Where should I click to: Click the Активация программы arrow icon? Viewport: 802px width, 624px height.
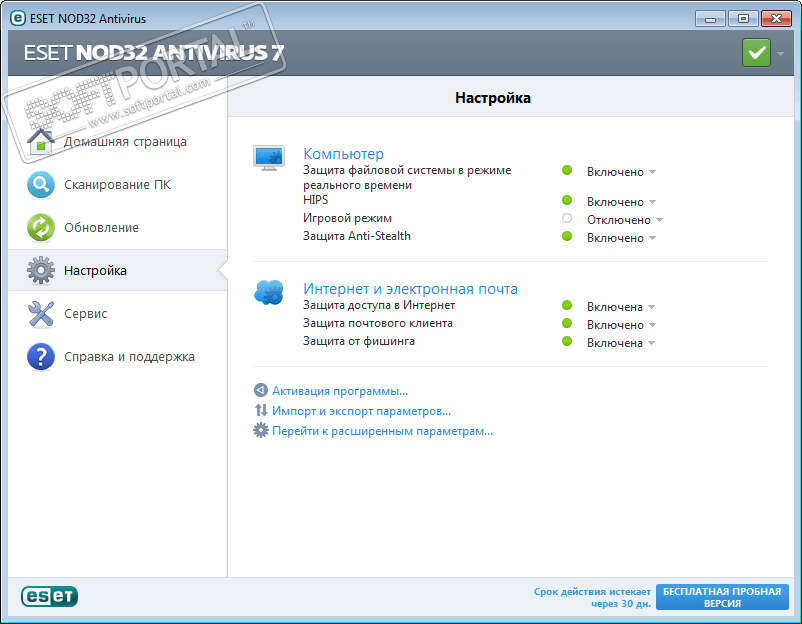(x=261, y=390)
